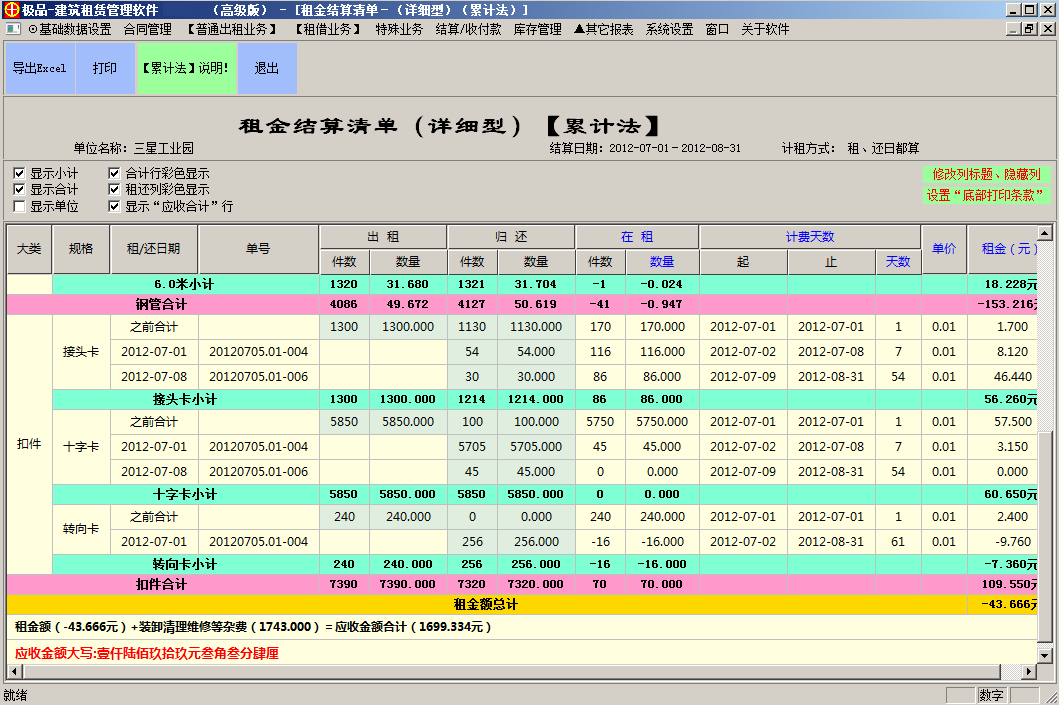
Task: Open 合同管理 menu
Action: click(147, 29)
